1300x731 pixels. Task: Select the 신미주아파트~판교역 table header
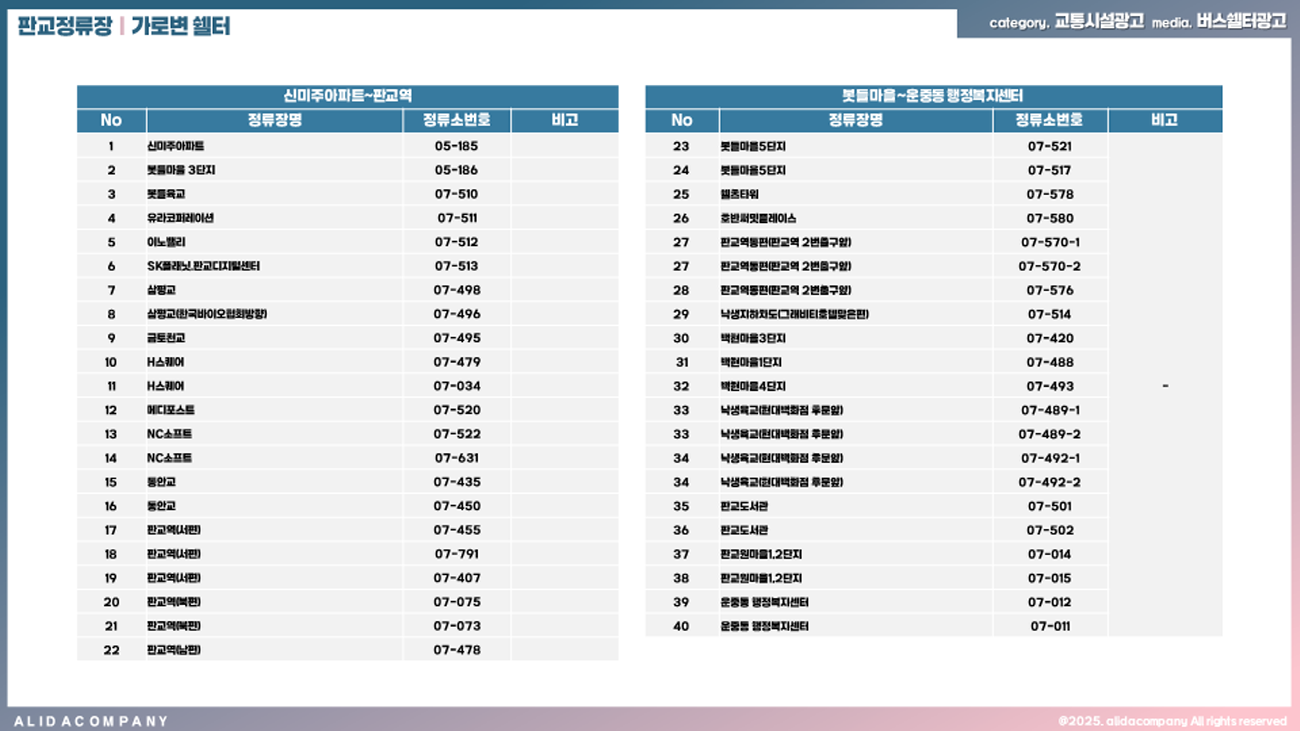pos(347,96)
